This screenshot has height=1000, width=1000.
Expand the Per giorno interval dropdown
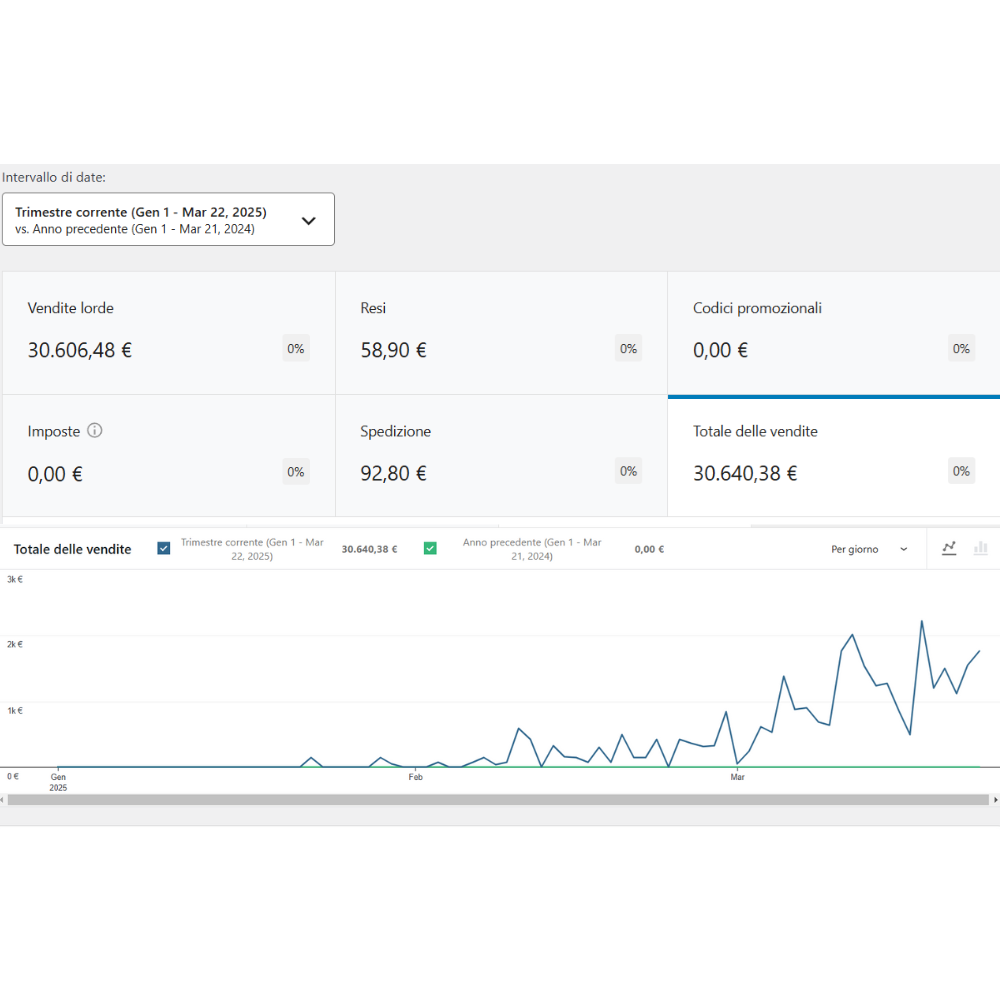pyautogui.click(x=868, y=549)
